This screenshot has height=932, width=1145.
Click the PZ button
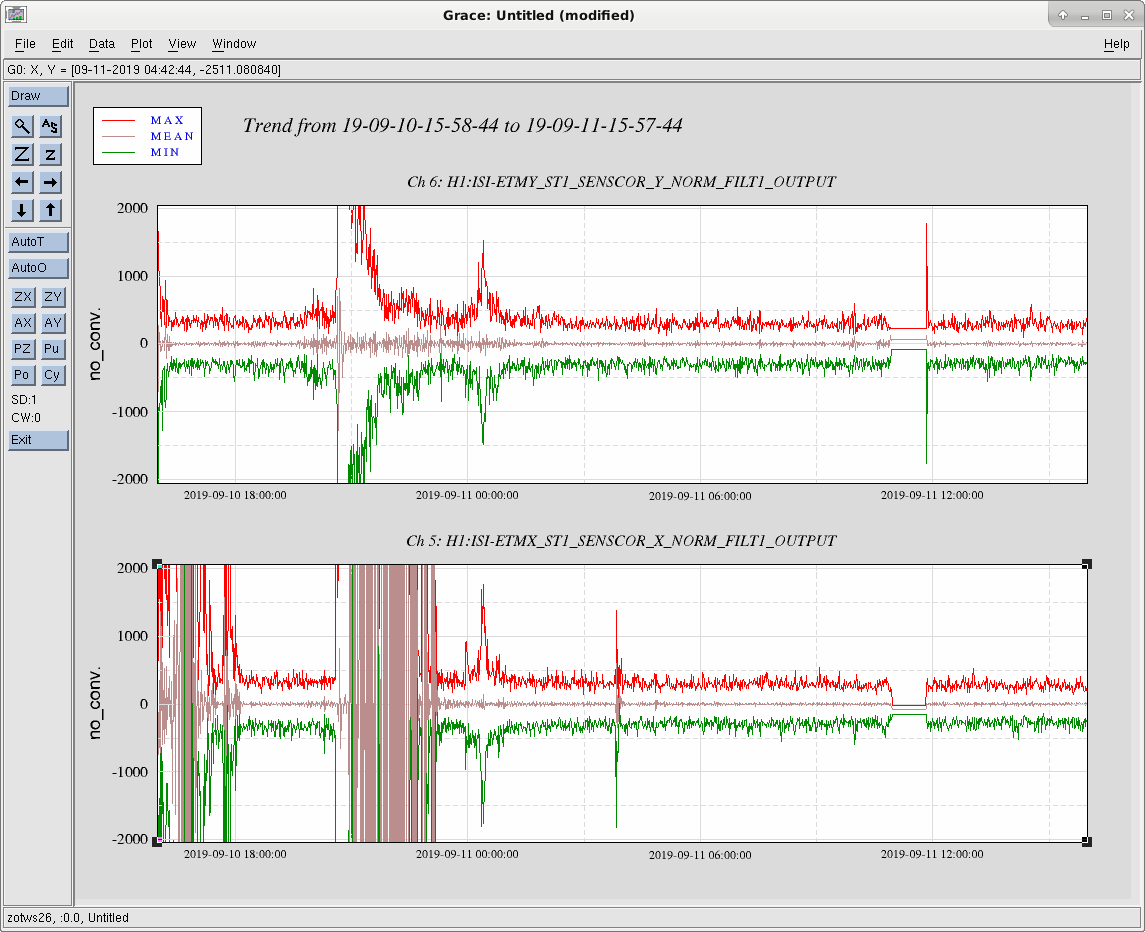click(23, 349)
